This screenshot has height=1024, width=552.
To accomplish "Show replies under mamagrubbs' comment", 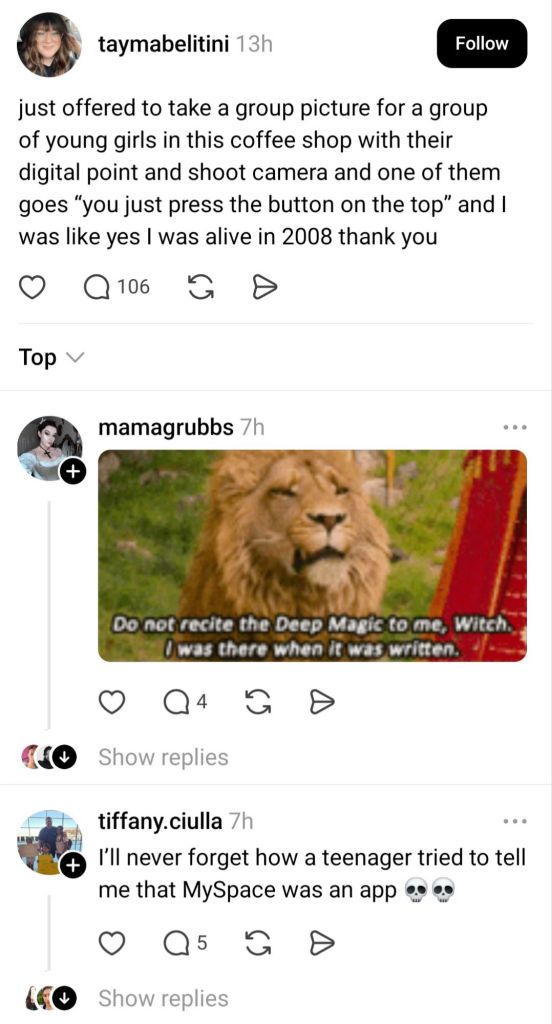I will point(163,758).
